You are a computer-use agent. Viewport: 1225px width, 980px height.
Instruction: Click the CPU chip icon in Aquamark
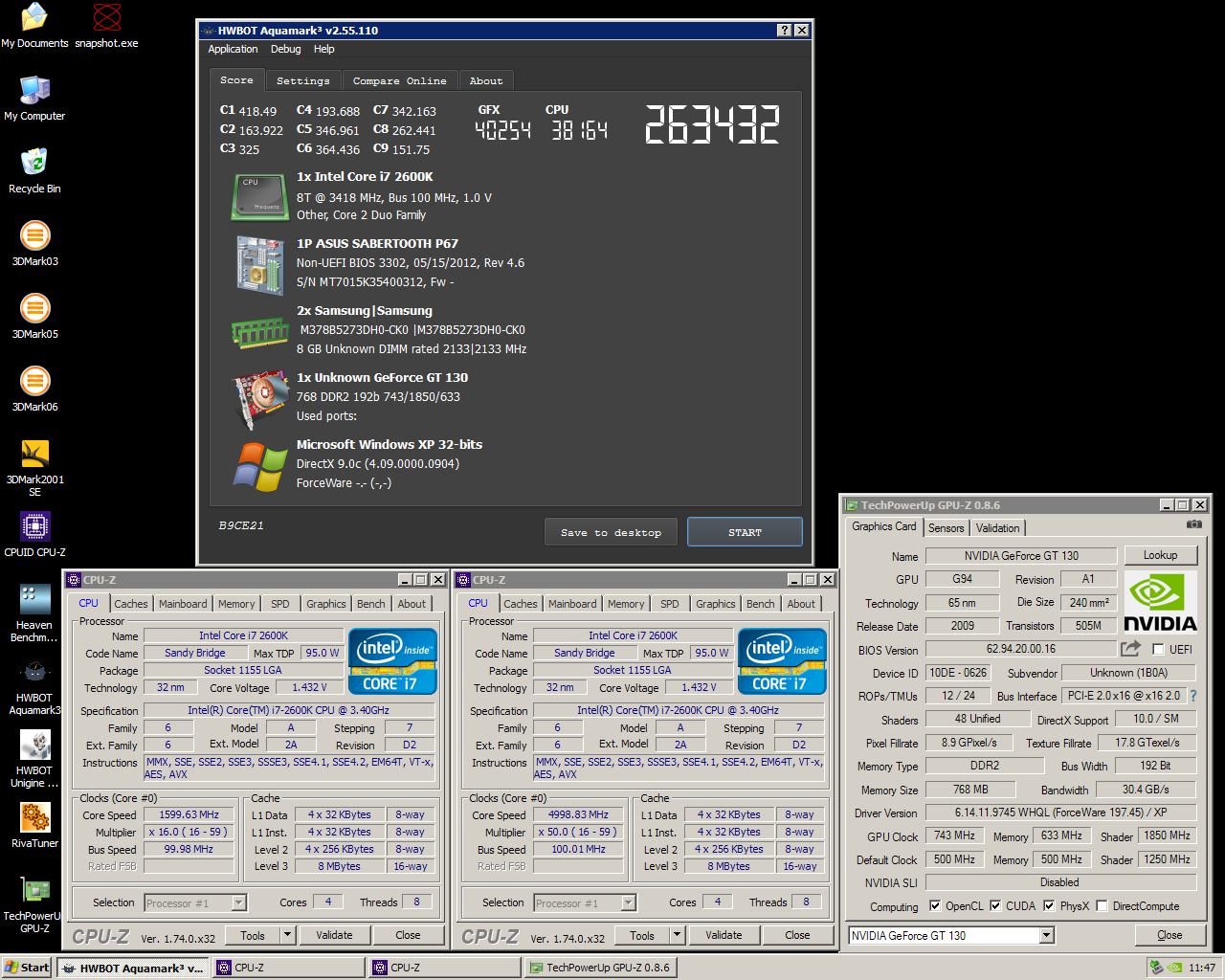[260, 196]
